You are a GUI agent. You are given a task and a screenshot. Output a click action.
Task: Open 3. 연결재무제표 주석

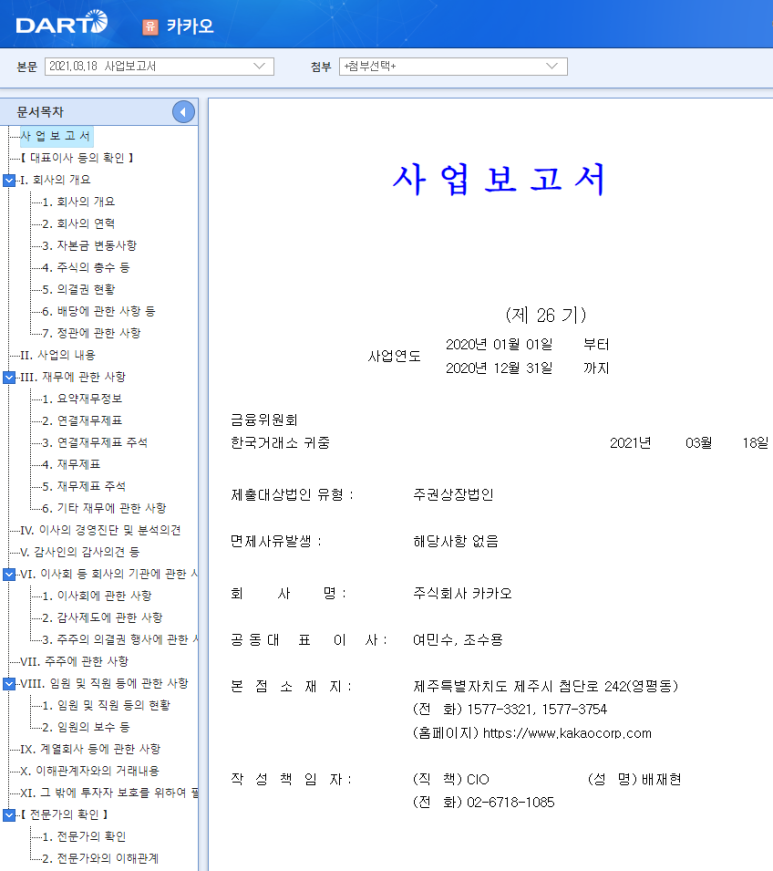[x=95, y=443]
